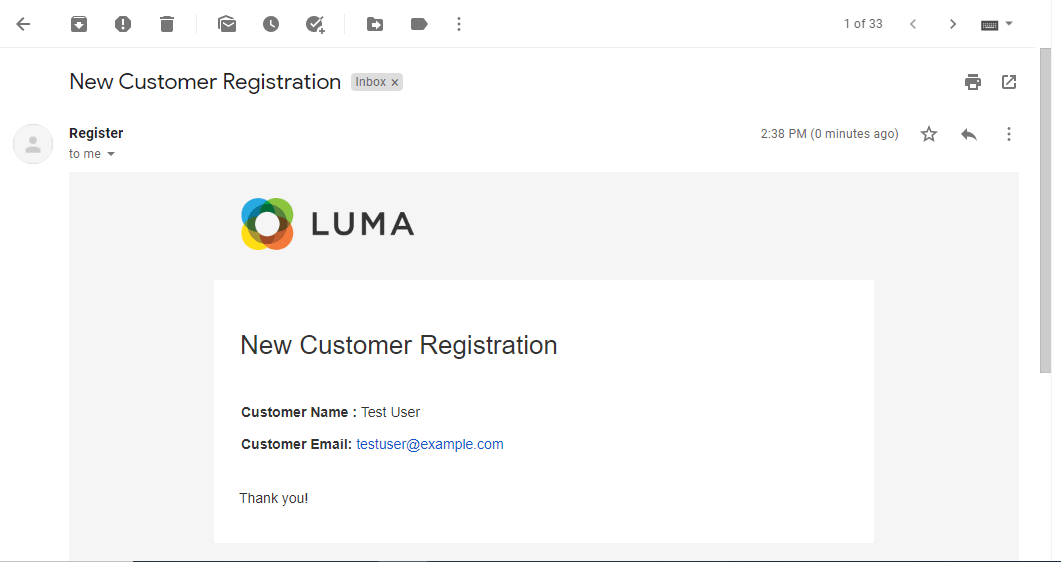The height and width of the screenshot is (562, 1061).
Task: Open the email in a new window
Action: pos(1009,82)
